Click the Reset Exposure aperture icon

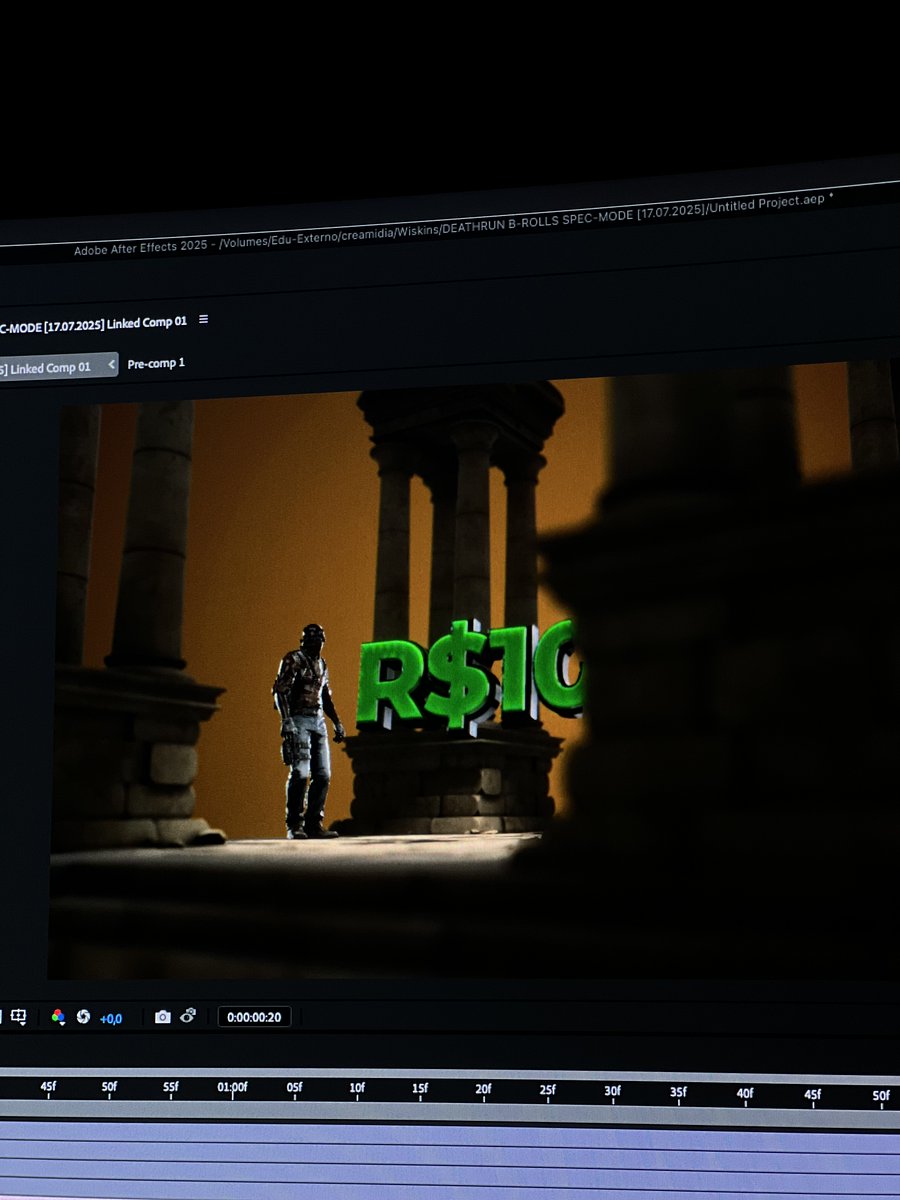83,1017
